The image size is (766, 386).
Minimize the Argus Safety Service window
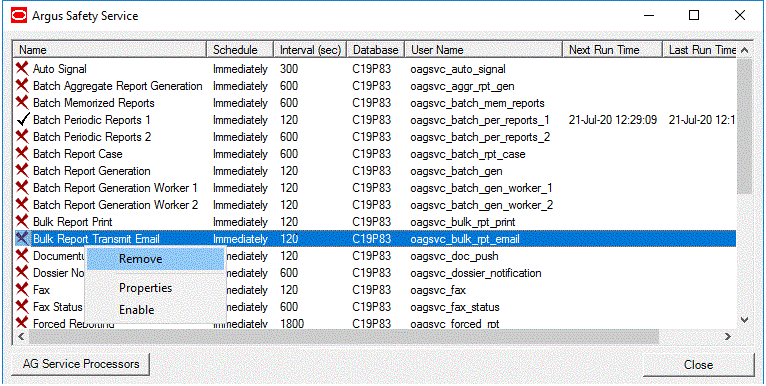[x=648, y=16]
